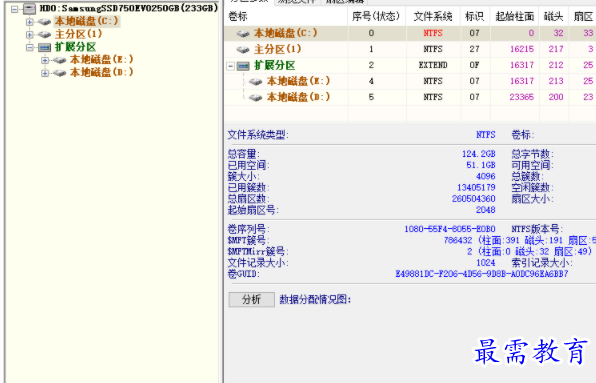Click drive icon of 本地磁盘(E:) table row
The image size is (596, 383).
[256, 82]
